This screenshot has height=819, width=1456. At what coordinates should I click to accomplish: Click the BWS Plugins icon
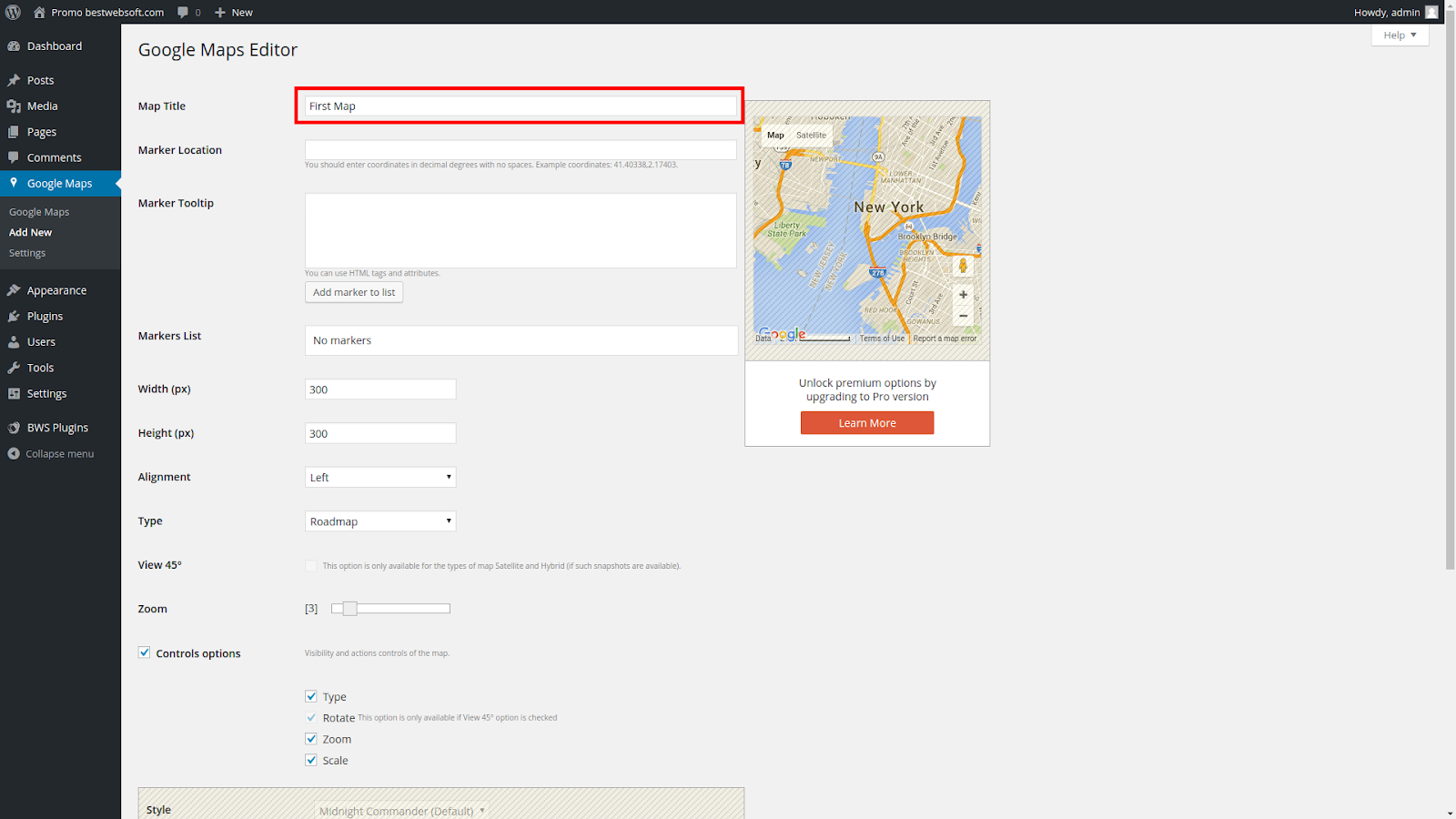pos(14,428)
